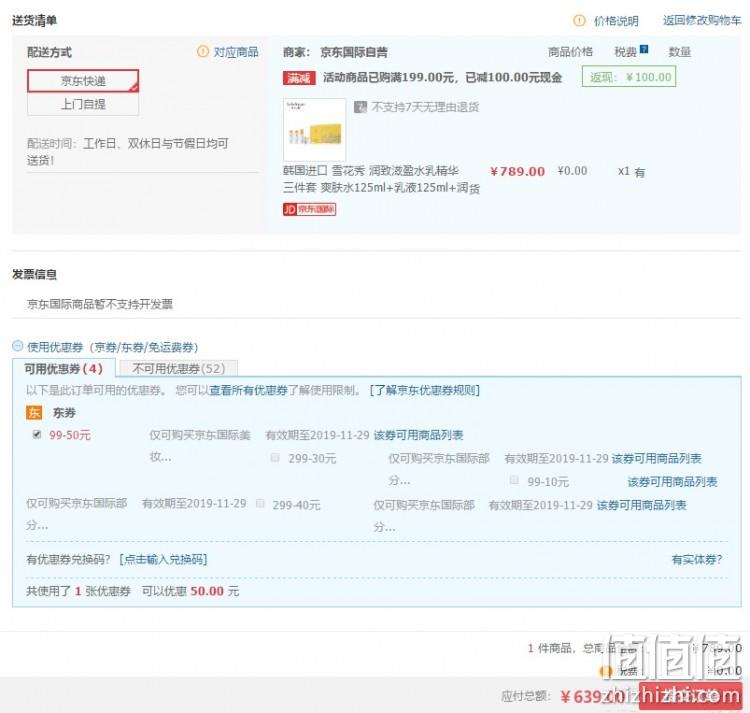Open 该券可用商品列表 for 99-10元 coupon
Screen dimensions: 750x713
point(673,482)
